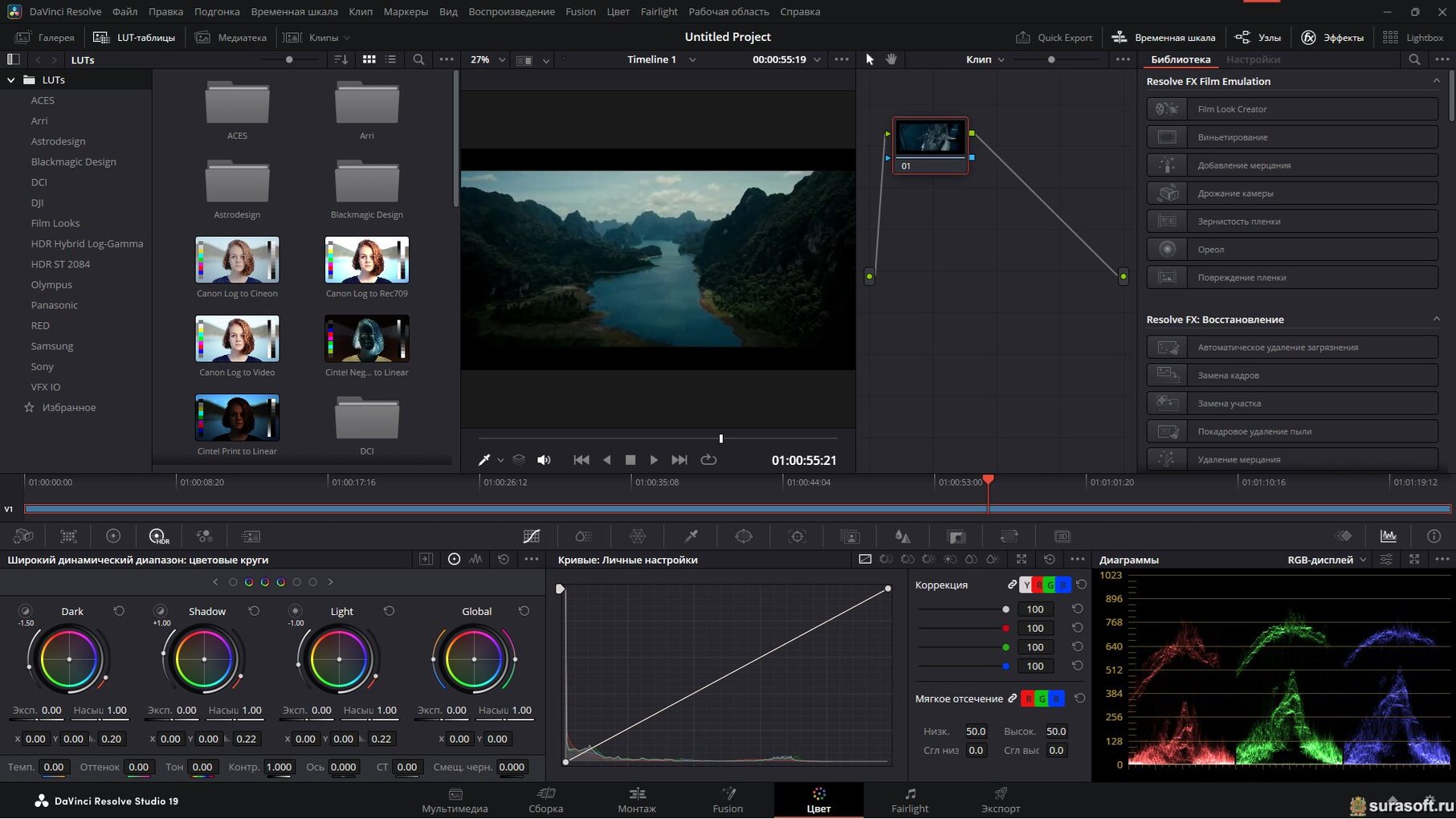The width and height of the screenshot is (1456, 819).
Task: Open the Clips toolbar dropdown arrow
Action: (x=347, y=38)
